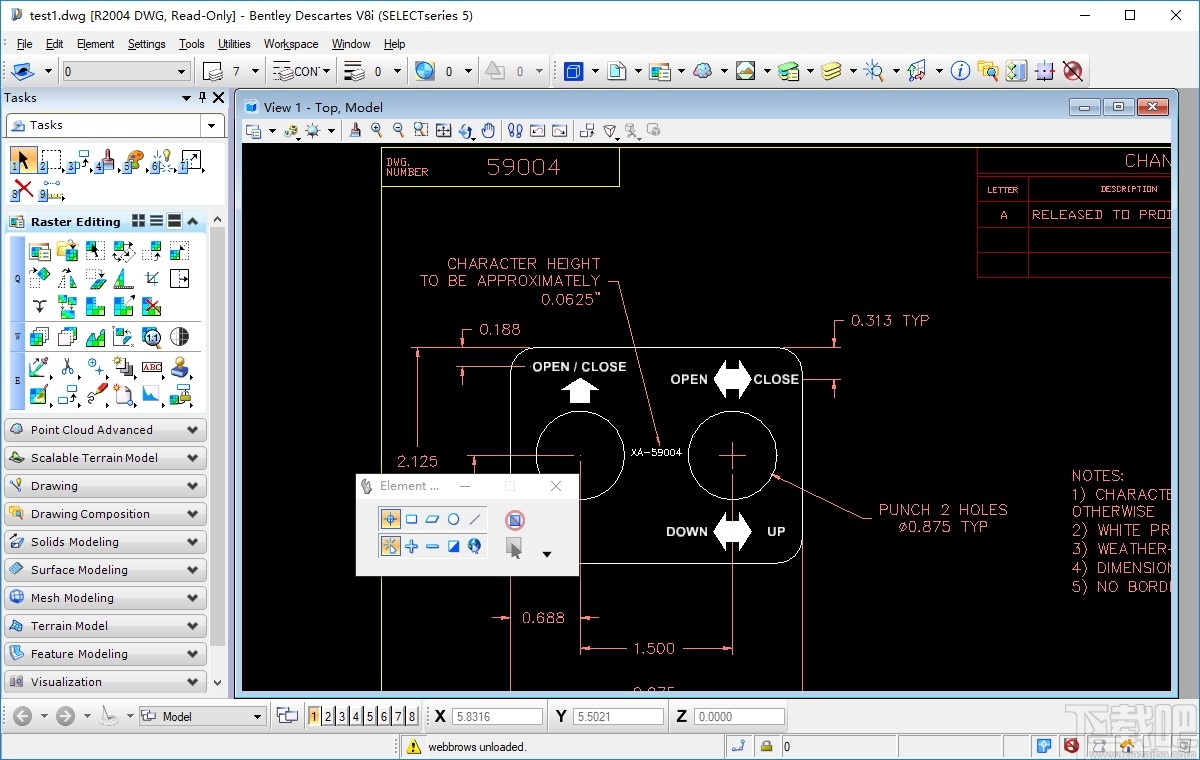Toggle Disable Handles in Element Selection window
This screenshot has width=1200, height=760.
pyautogui.click(x=514, y=520)
